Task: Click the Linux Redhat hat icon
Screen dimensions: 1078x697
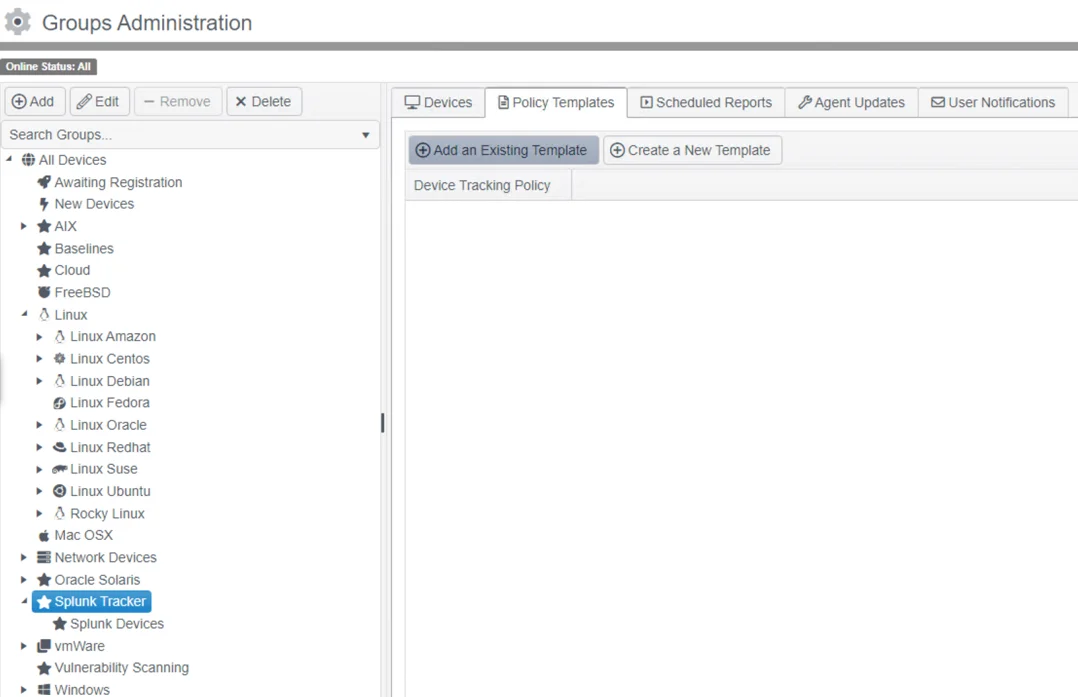Action: point(60,447)
